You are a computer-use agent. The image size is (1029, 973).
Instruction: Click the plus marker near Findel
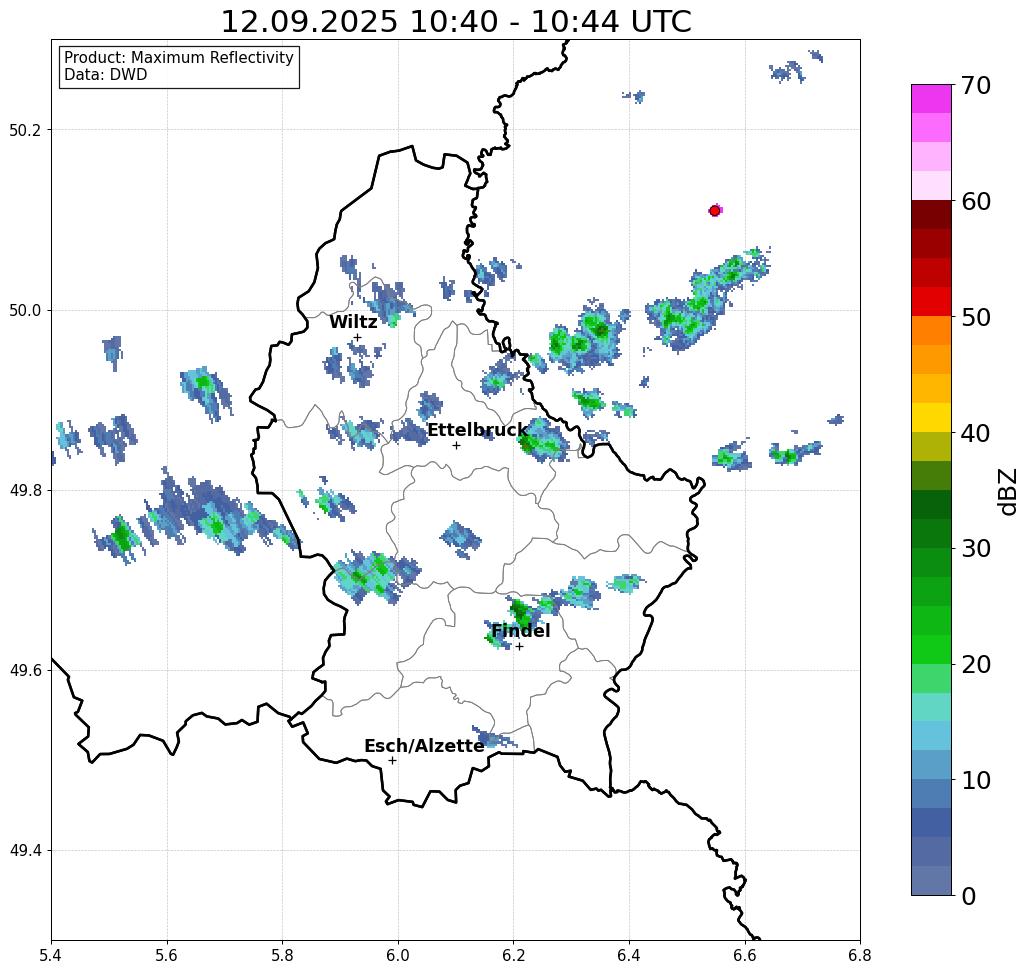pyautogui.click(x=519, y=646)
